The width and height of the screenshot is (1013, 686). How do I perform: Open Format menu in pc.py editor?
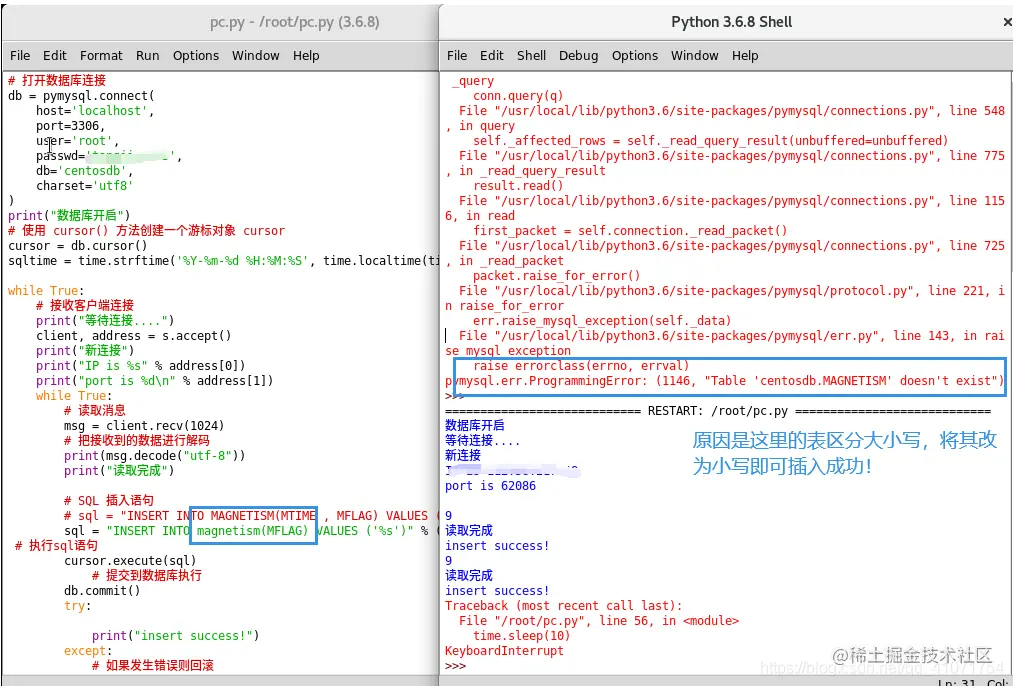pos(101,56)
